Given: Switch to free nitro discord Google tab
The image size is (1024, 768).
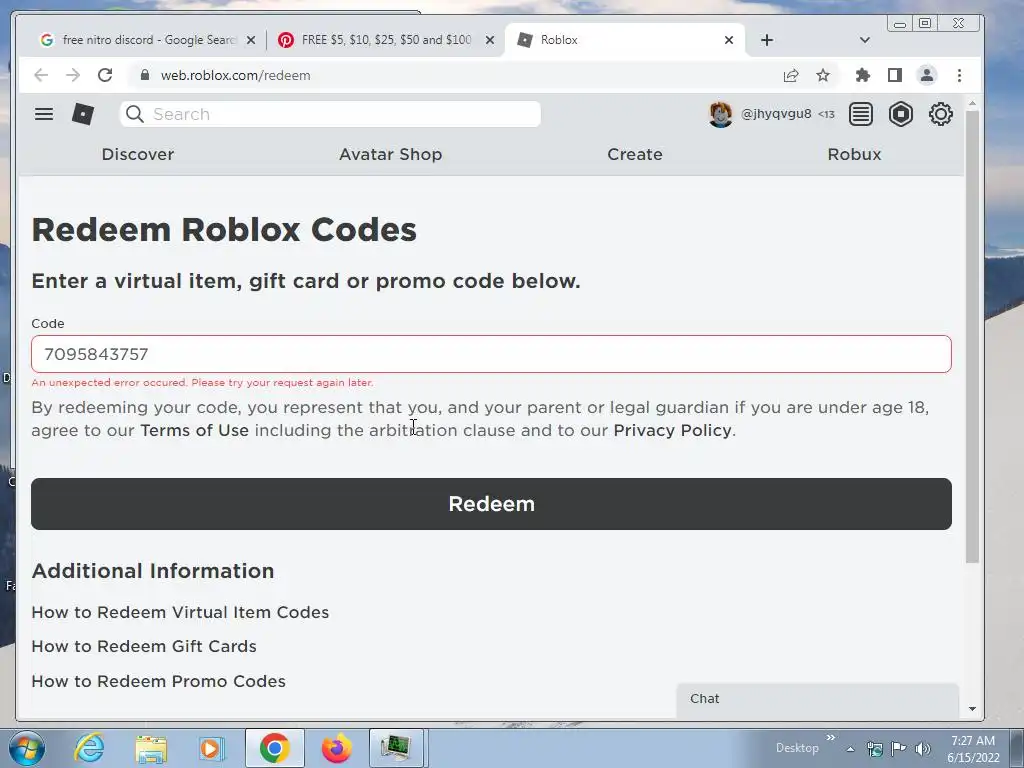Looking at the screenshot, I should [x=147, y=40].
